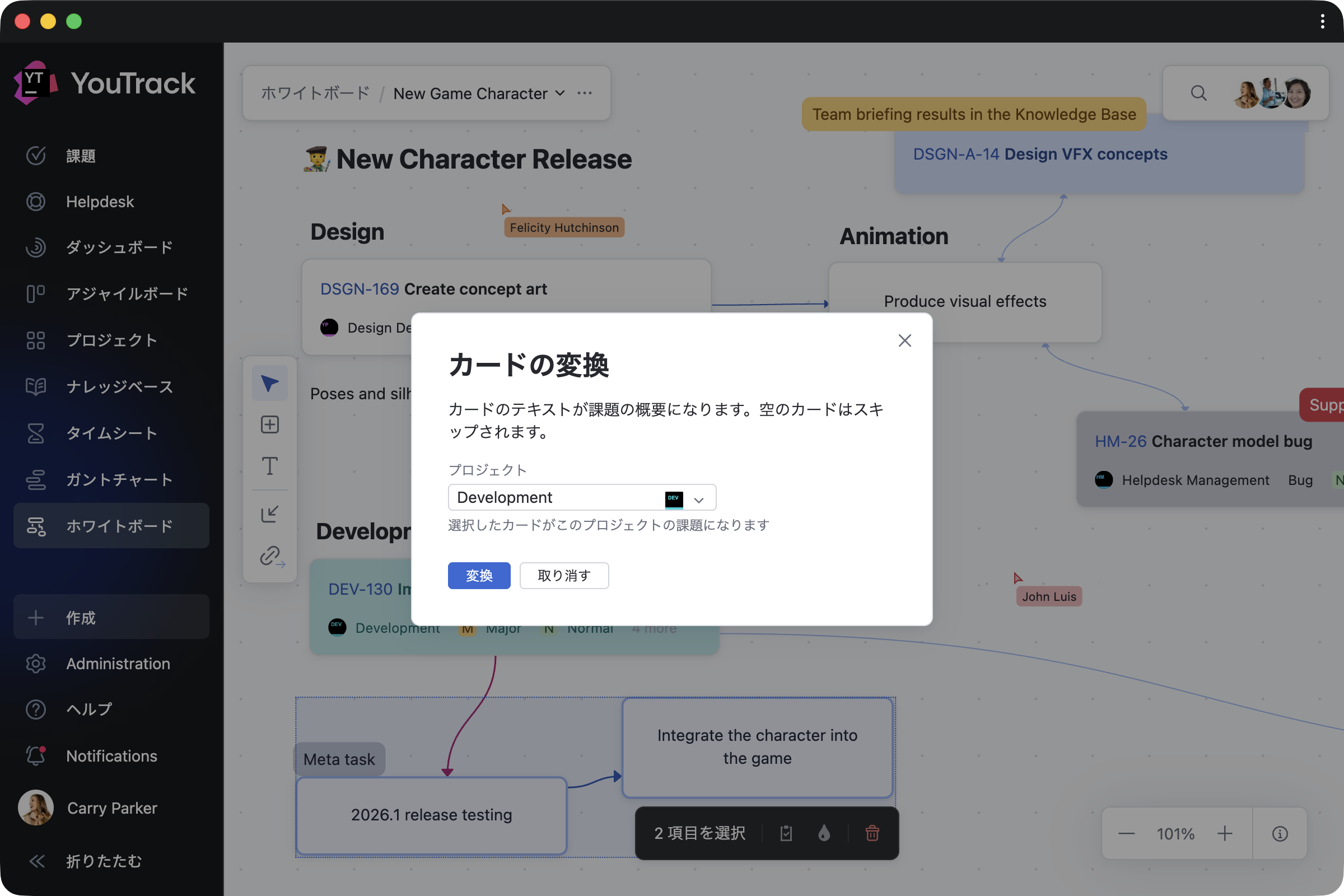Viewport: 1344px width, 896px height.
Task: Zoom in with the plus button
Action: coord(1224,834)
